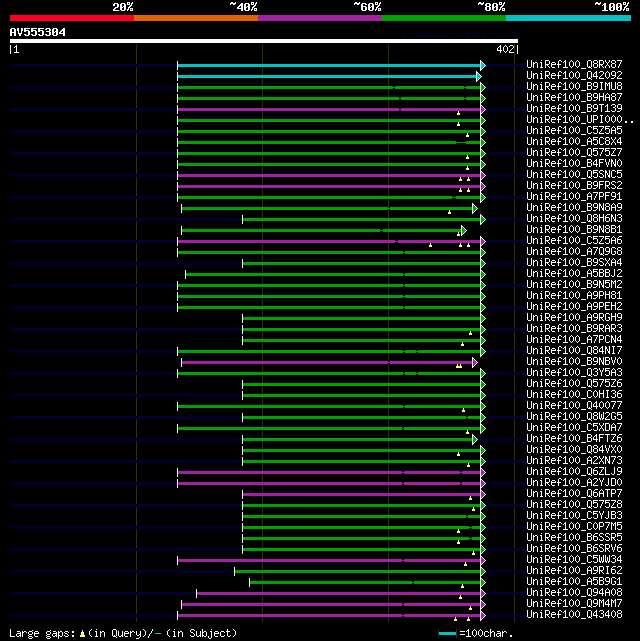Click the red 20% identity legend segment
640x641 pixels.
[72, 18]
